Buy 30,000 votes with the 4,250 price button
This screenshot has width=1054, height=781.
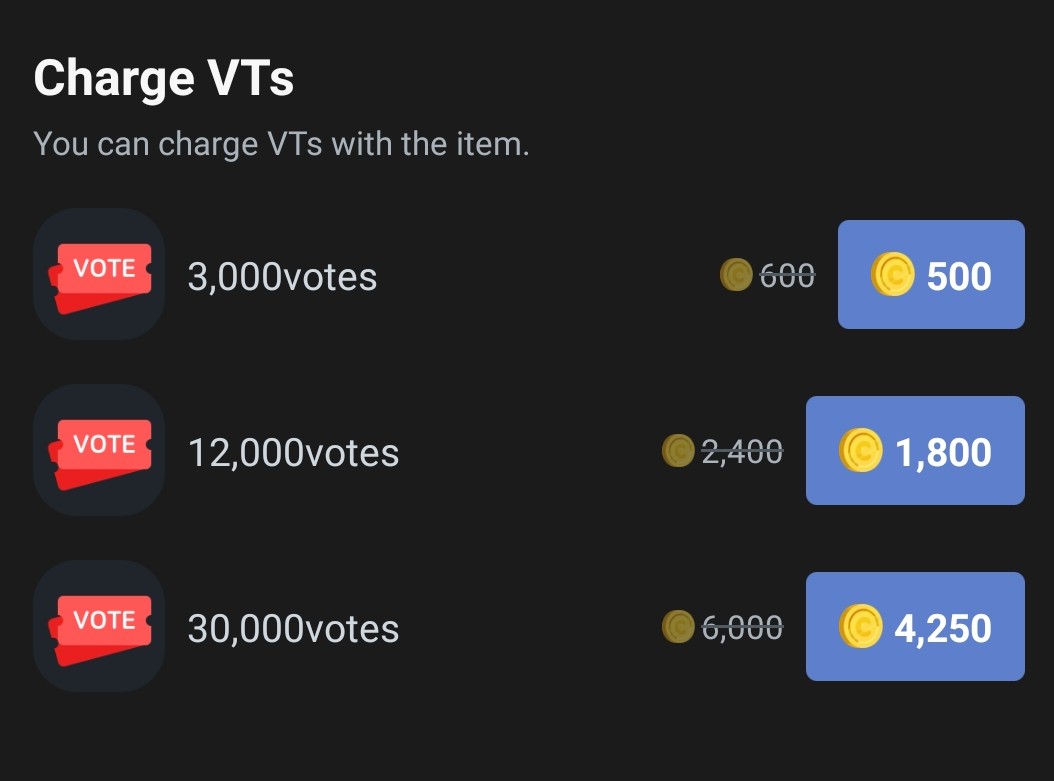click(915, 627)
